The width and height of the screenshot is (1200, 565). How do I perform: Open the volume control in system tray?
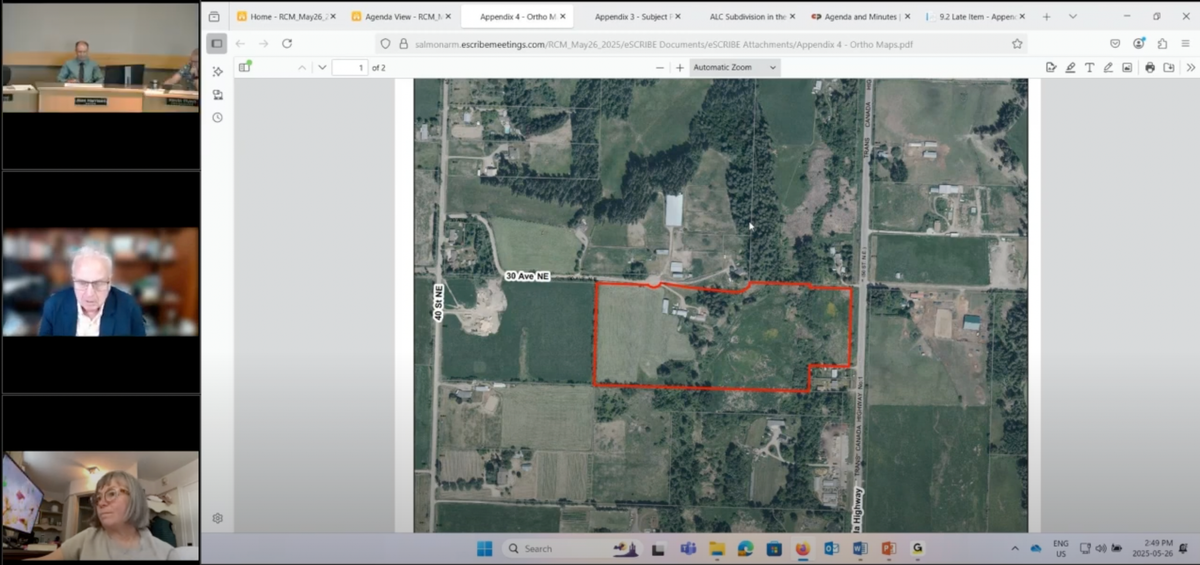point(1101,548)
